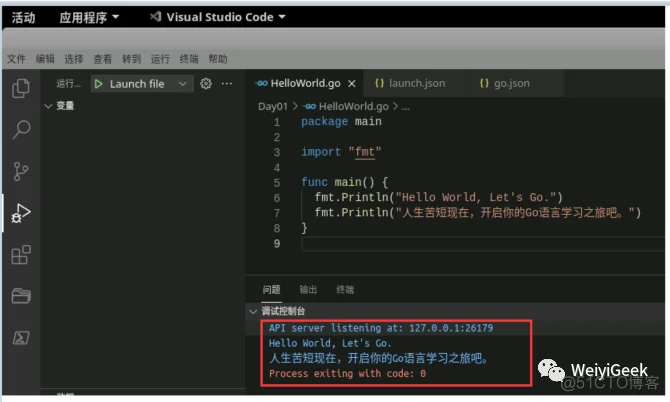Click the breadcrumb ellipsis item
This screenshot has height=402, width=670.
[x=406, y=107]
